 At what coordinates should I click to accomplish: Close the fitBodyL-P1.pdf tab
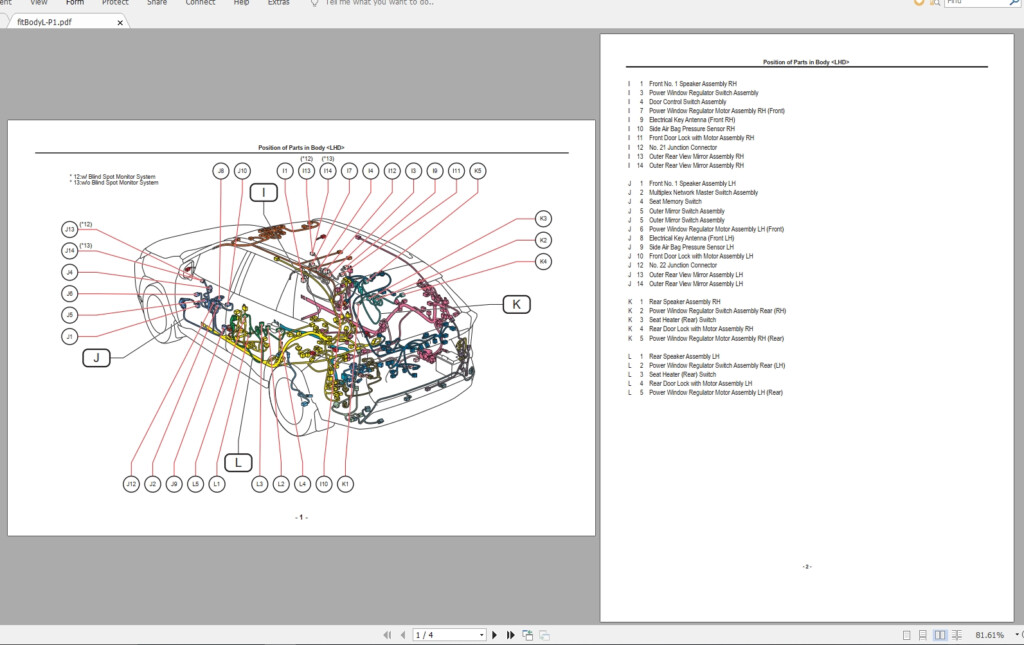[x=120, y=22]
